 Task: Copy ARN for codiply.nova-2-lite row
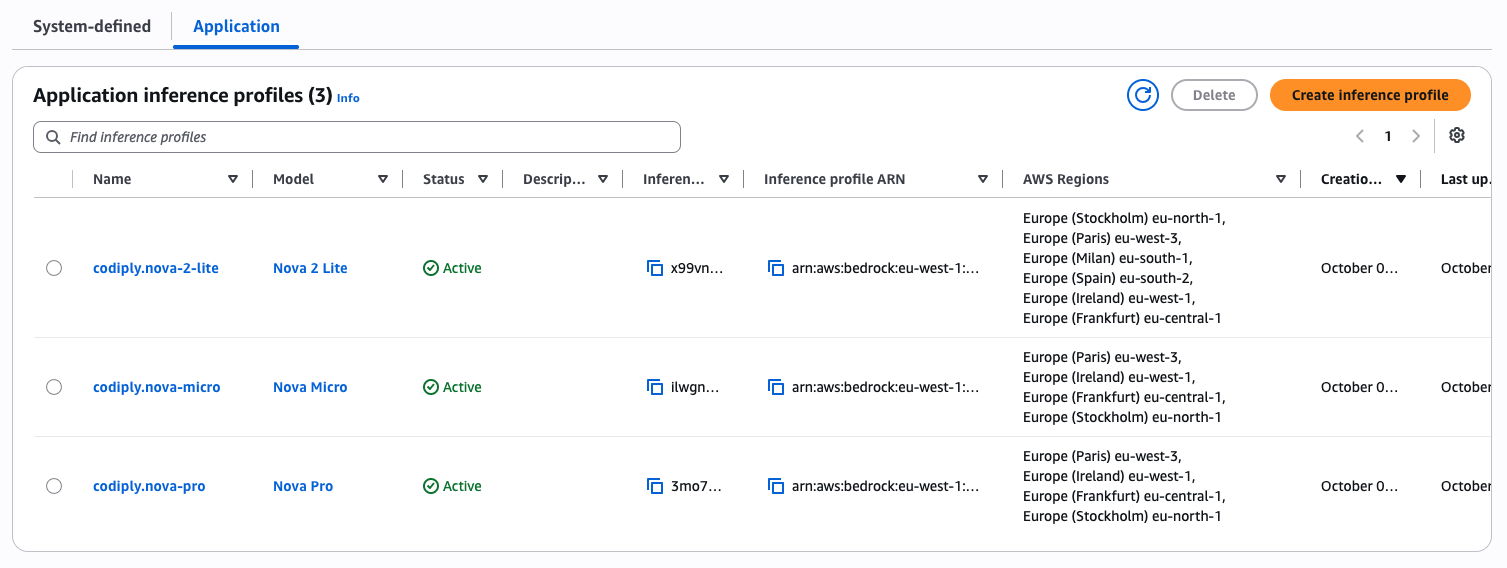coord(776,268)
